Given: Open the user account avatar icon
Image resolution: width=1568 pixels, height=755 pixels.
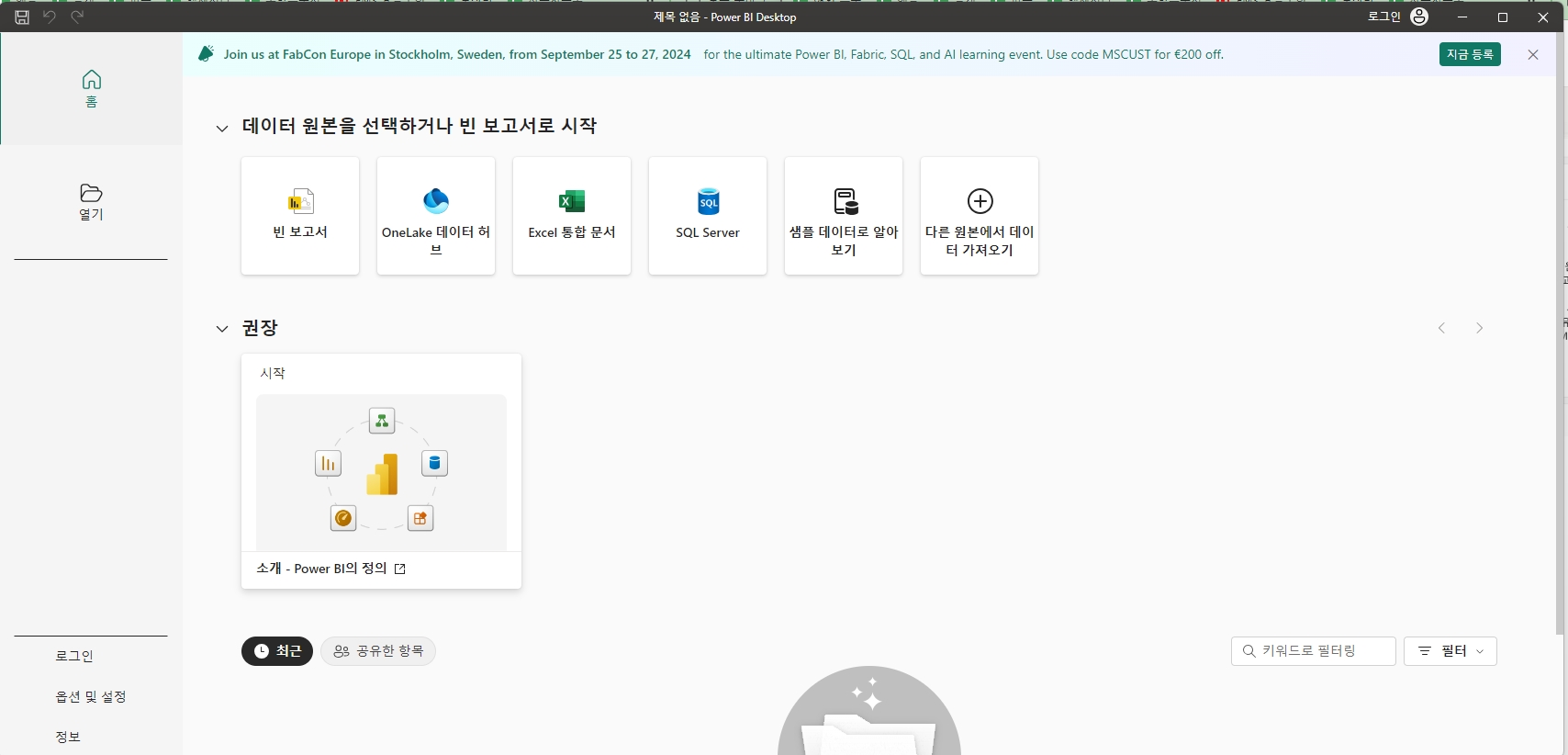Looking at the screenshot, I should click(x=1419, y=17).
